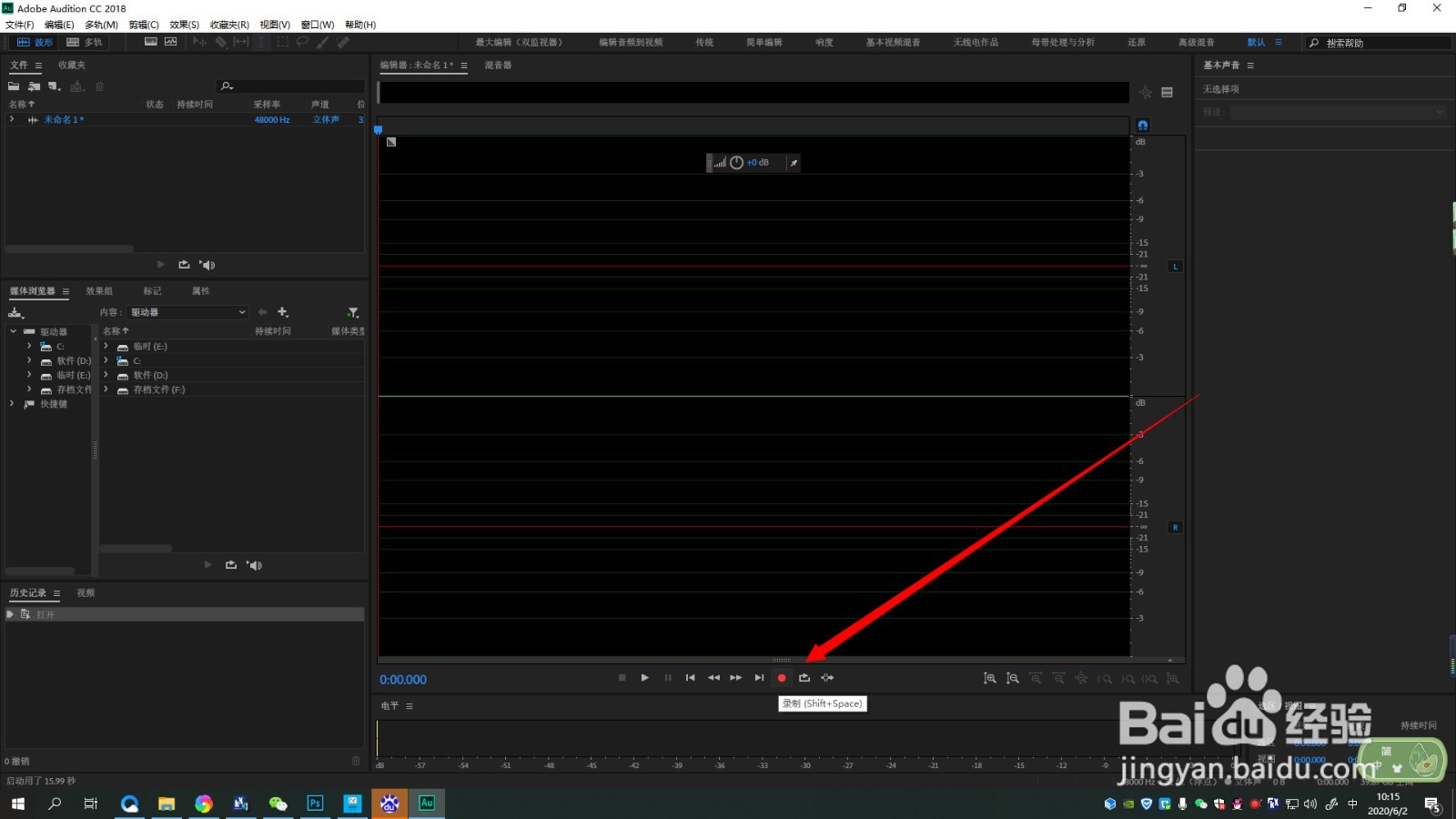Select 简单编辑 workspace
The image size is (1456, 819).
click(x=764, y=43)
